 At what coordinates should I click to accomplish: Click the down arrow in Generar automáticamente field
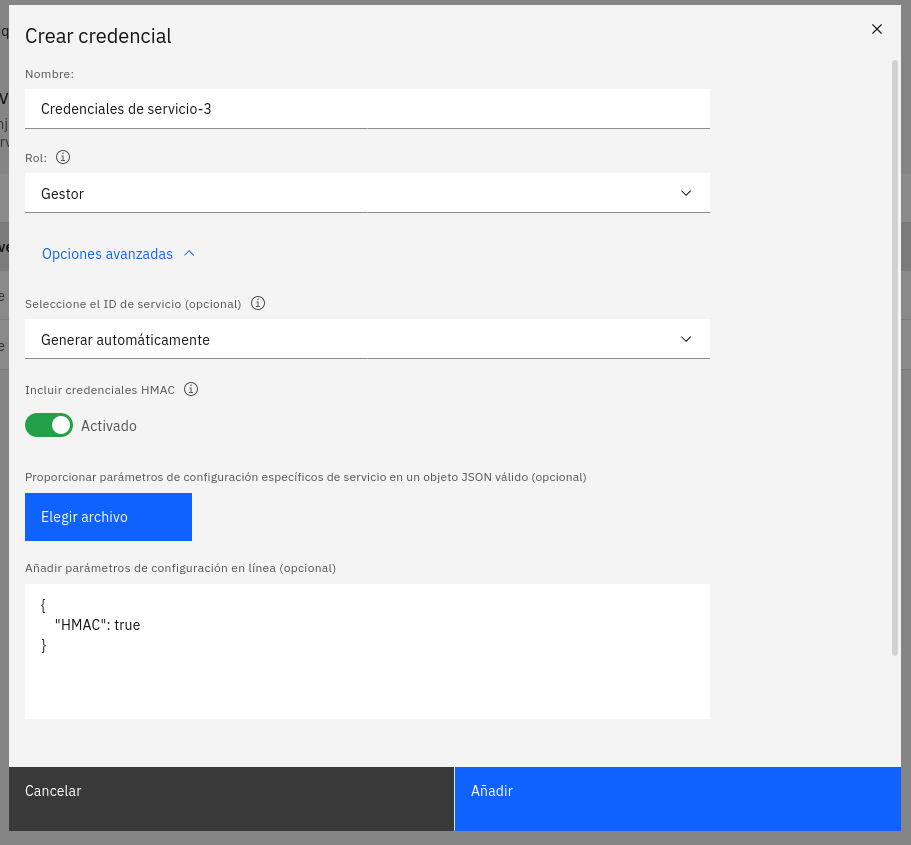[x=686, y=339]
